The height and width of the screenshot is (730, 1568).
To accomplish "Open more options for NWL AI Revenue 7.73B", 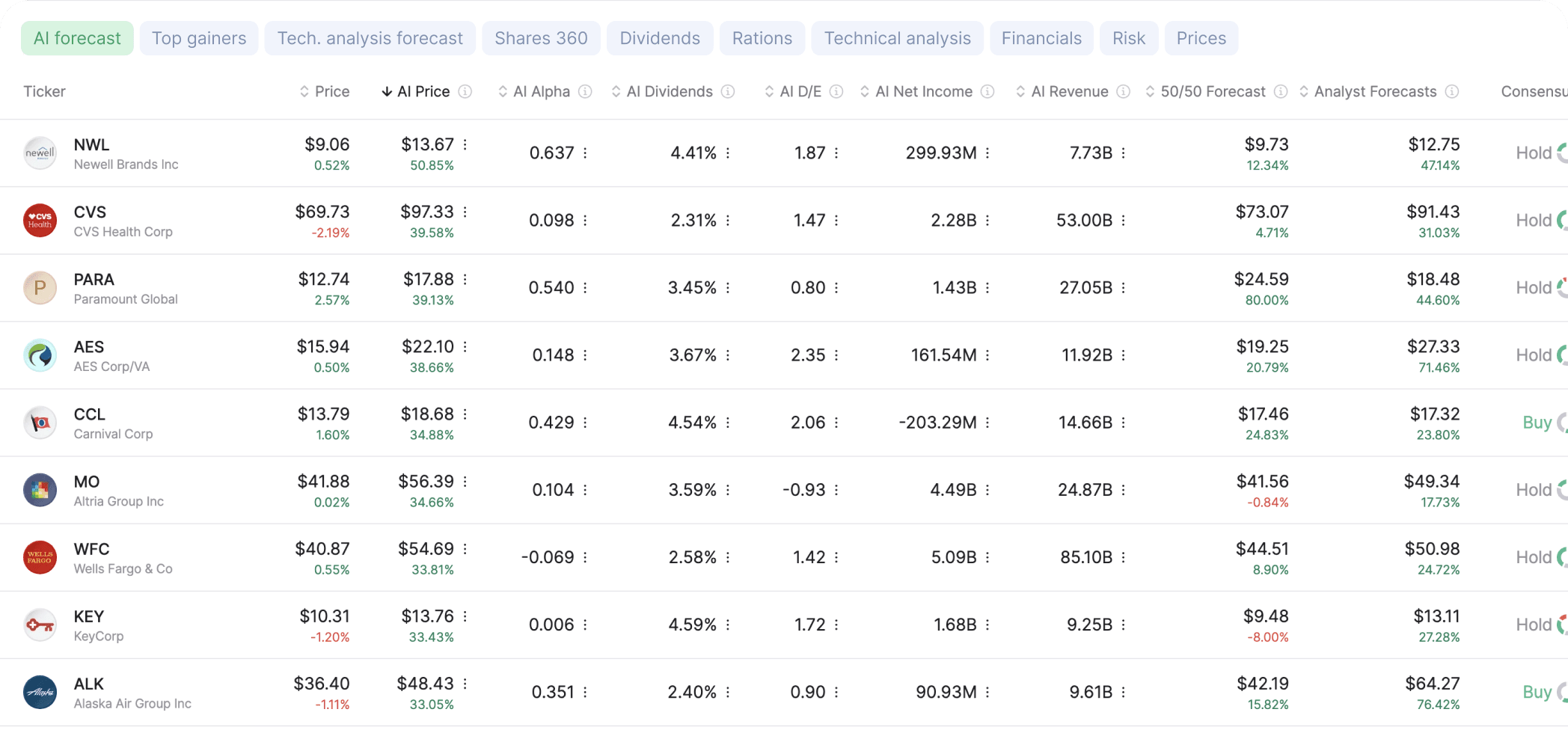I will (x=1124, y=153).
